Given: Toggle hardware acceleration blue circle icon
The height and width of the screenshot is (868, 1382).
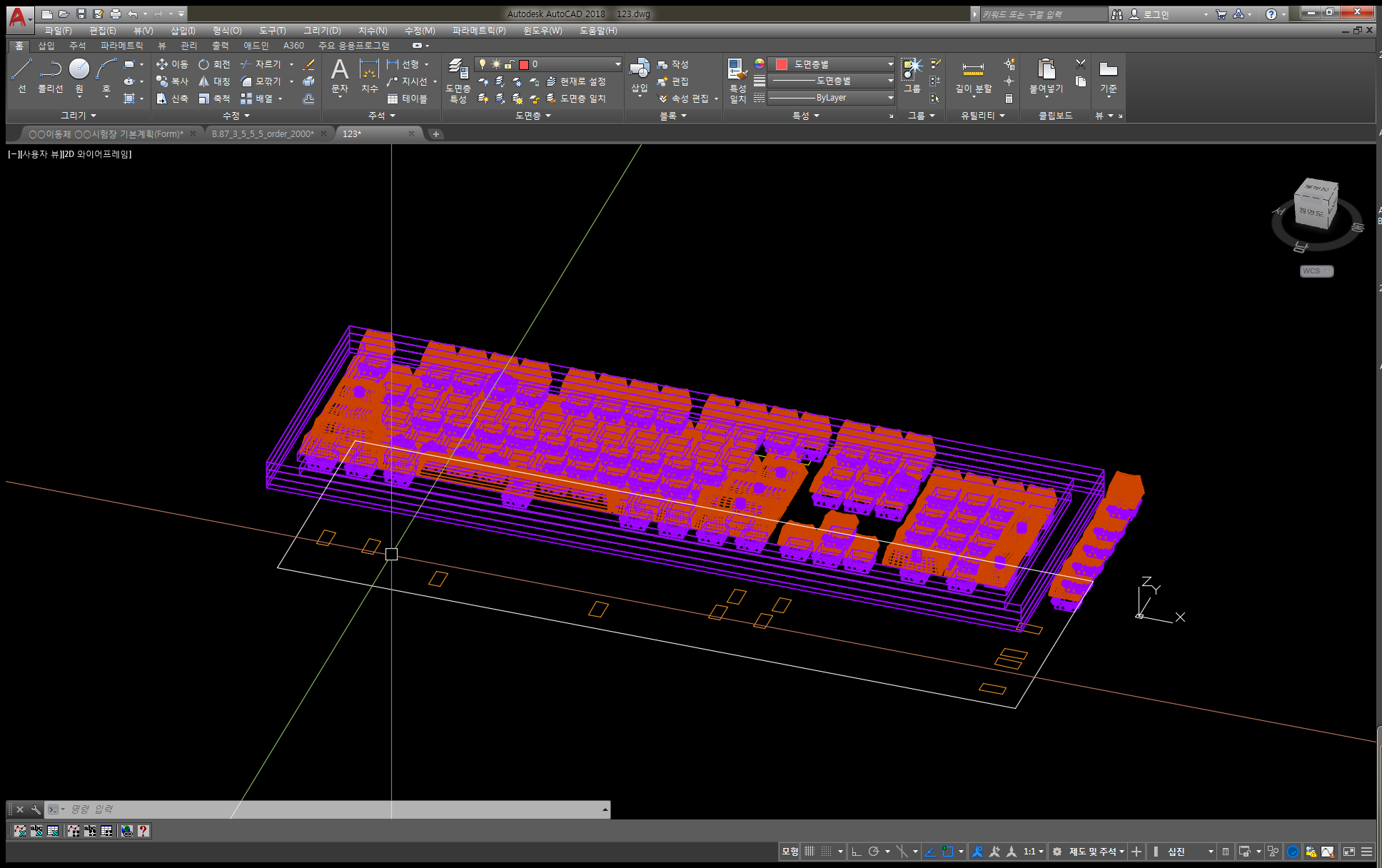Looking at the screenshot, I should (x=1293, y=852).
